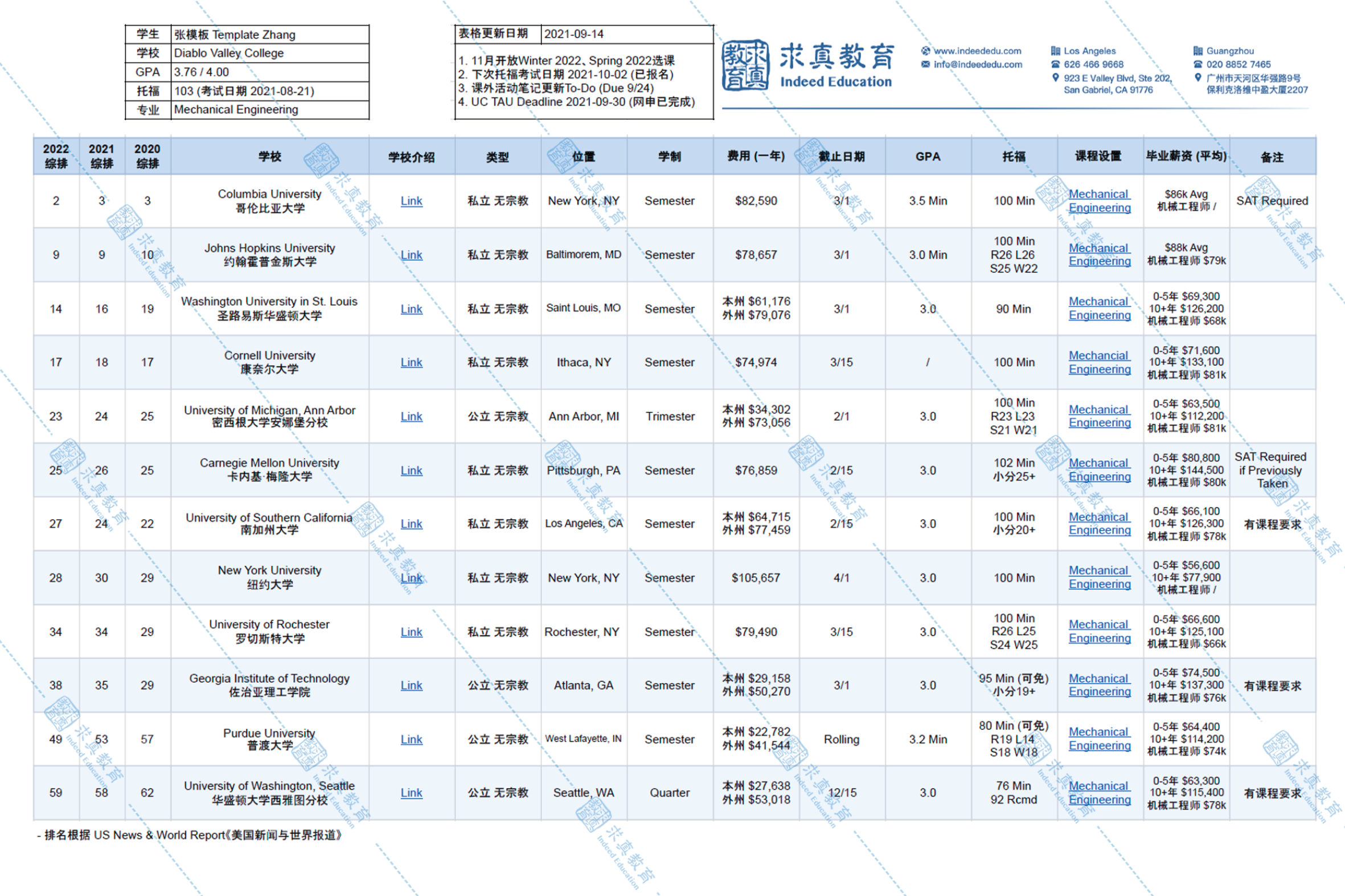The image size is (1345, 896).
Task: Click the Rolling deadline cell for Purdue
Action: tap(842, 739)
